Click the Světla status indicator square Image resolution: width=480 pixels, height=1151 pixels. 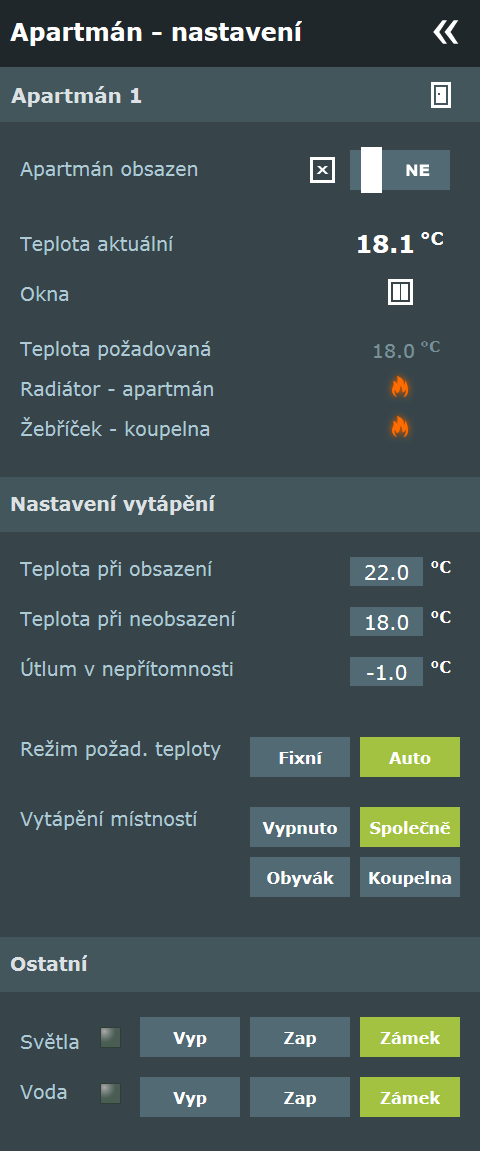click(110, 1037)
